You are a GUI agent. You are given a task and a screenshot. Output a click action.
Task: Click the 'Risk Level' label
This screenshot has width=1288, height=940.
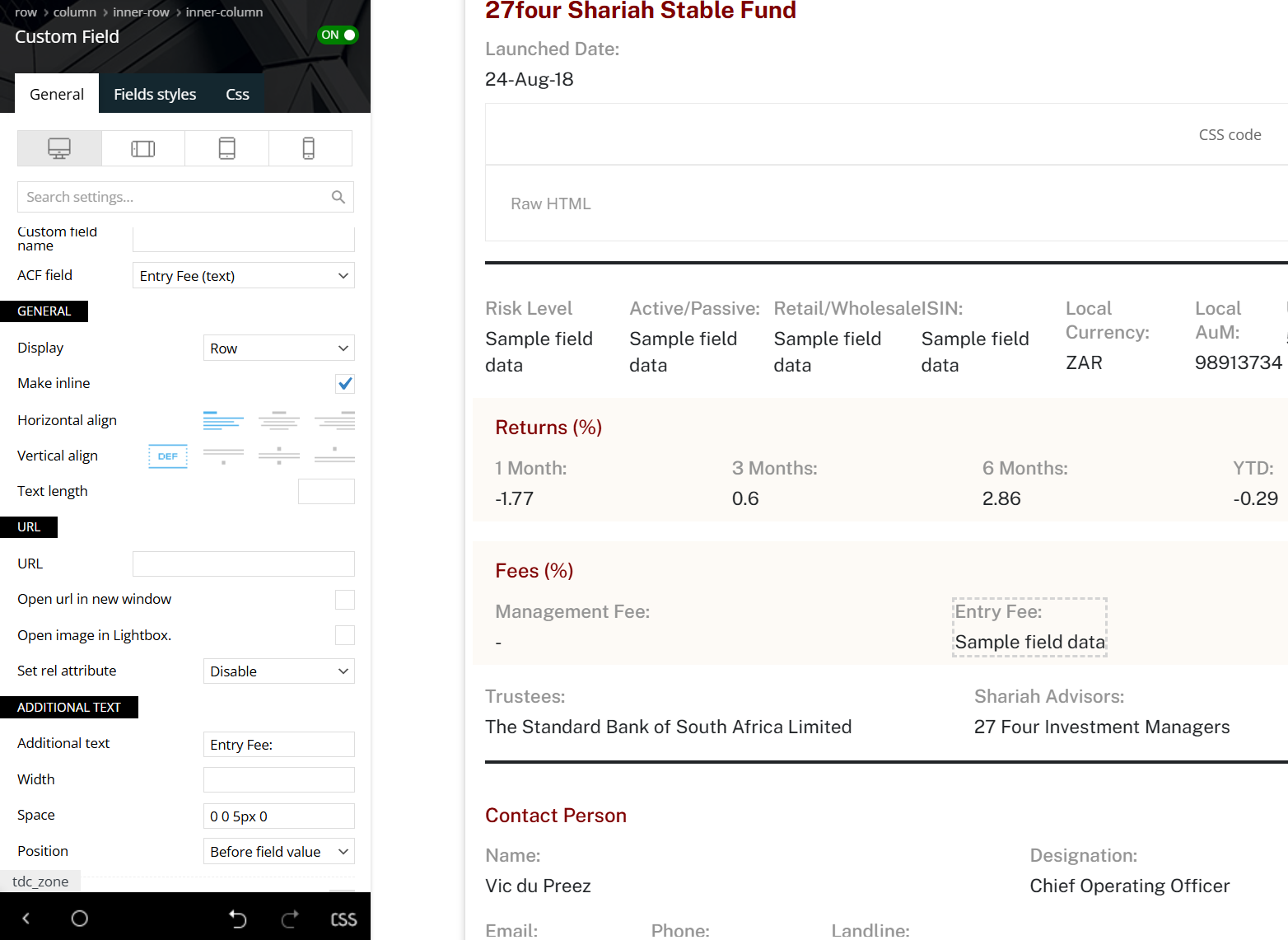[x=529, y=308]
